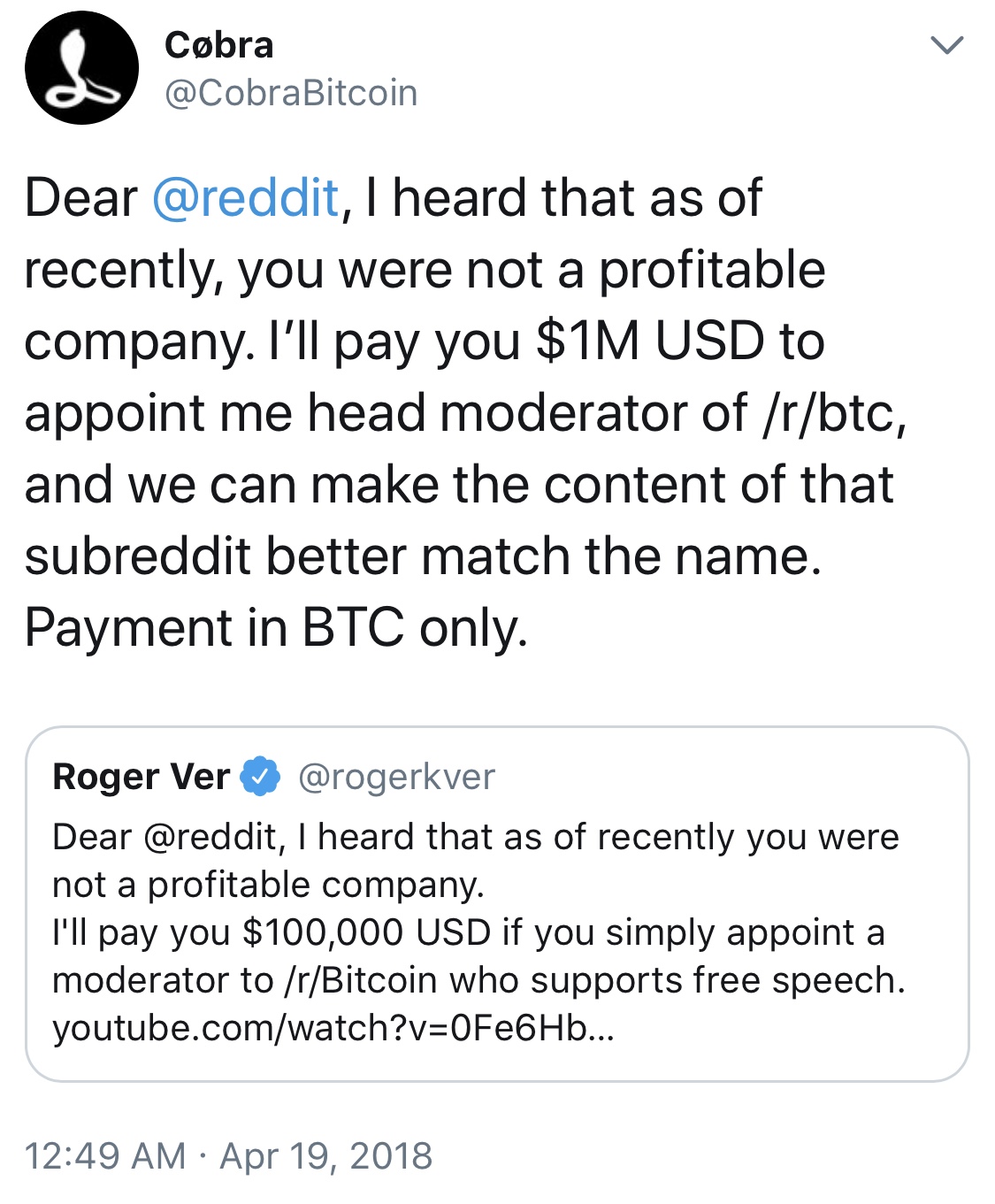The width and height of the screenshot is (995, 1204).
Task: Click "subreddit better match the name" line
Action: coord(424,556)
